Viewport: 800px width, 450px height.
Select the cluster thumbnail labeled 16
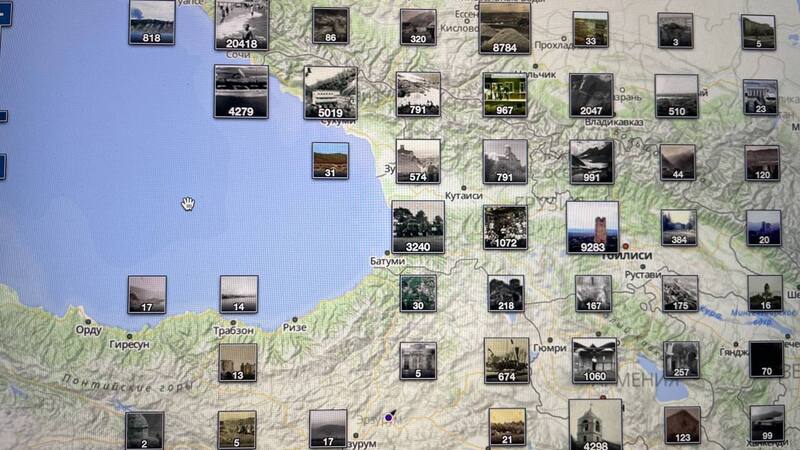click(x=765, y=293)
